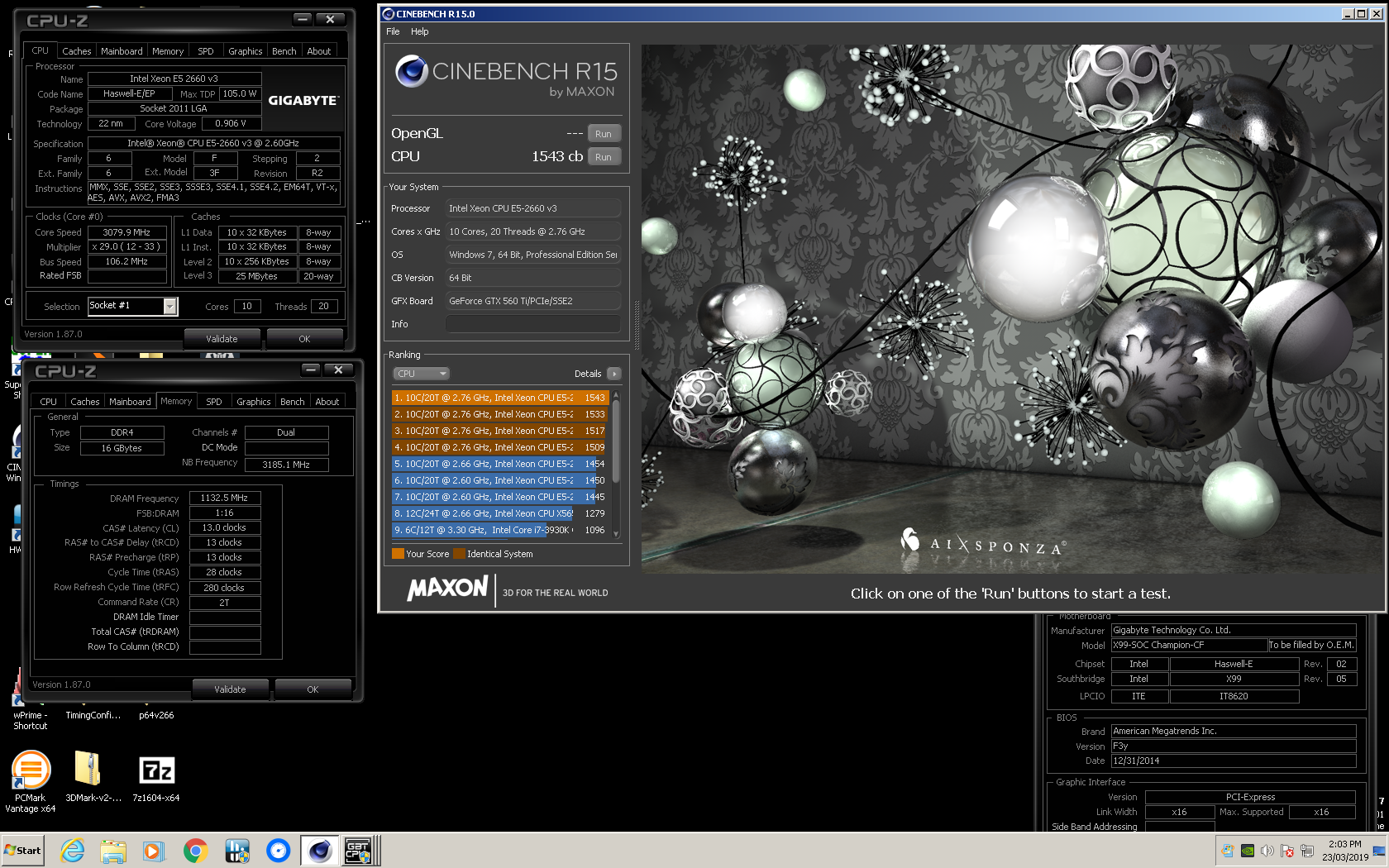Click the Cinebench title bar logo icon

pos(389,13)
